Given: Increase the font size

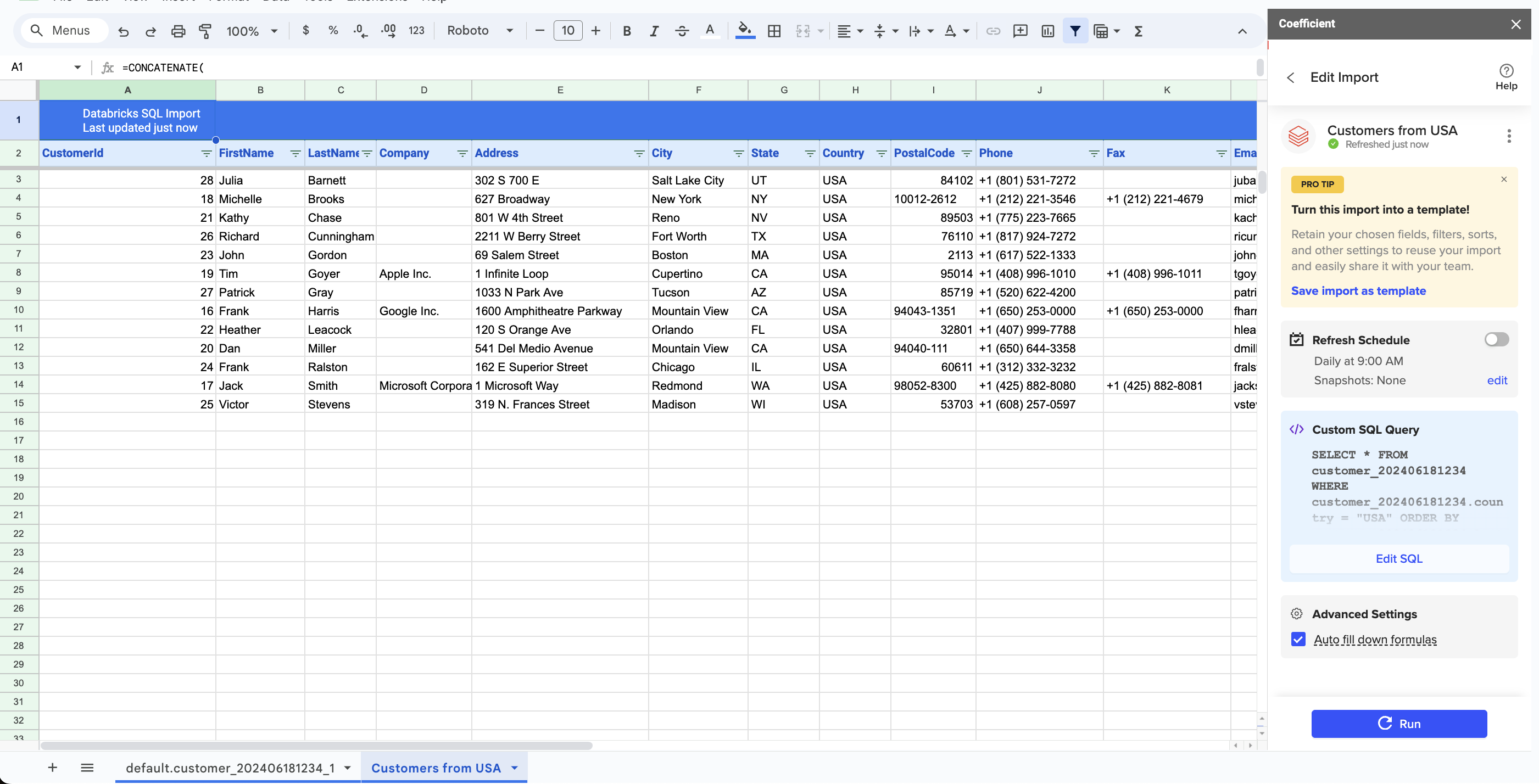Looking at the screenshot, I should 595,30.
